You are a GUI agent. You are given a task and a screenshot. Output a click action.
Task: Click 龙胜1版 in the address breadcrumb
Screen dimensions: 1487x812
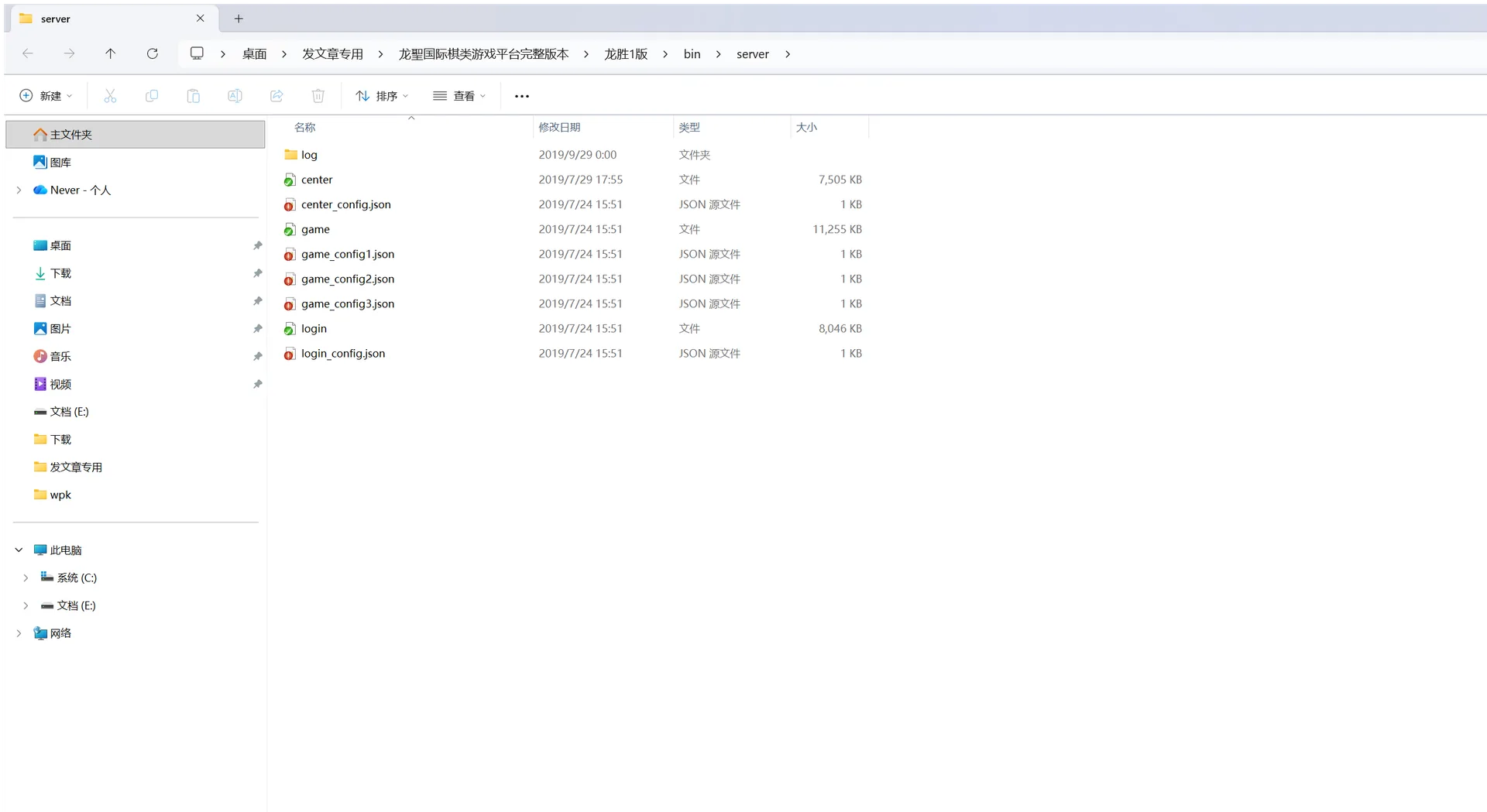click(x=626, y=54)
